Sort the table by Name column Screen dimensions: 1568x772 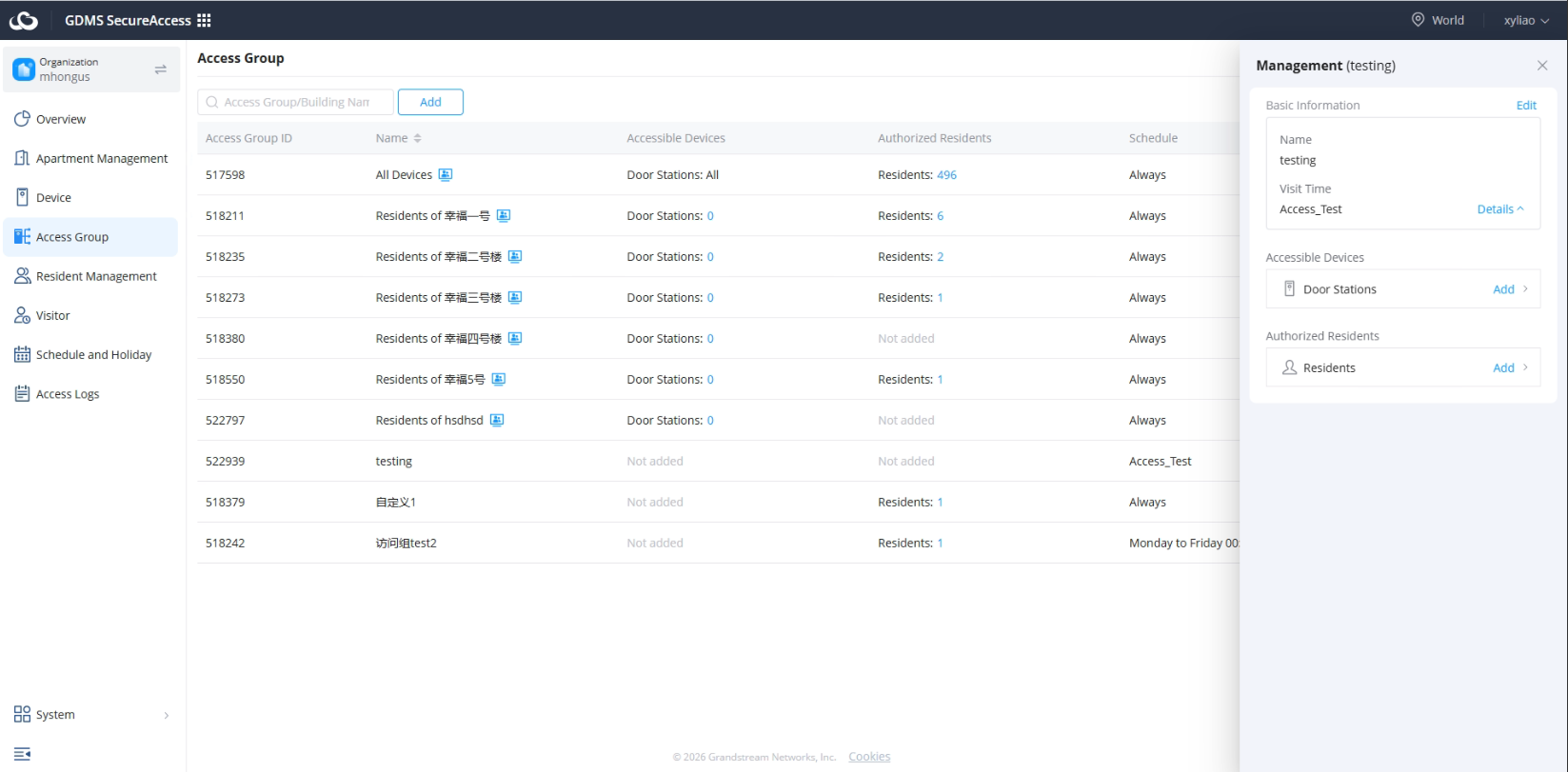(x=417, y=139)
